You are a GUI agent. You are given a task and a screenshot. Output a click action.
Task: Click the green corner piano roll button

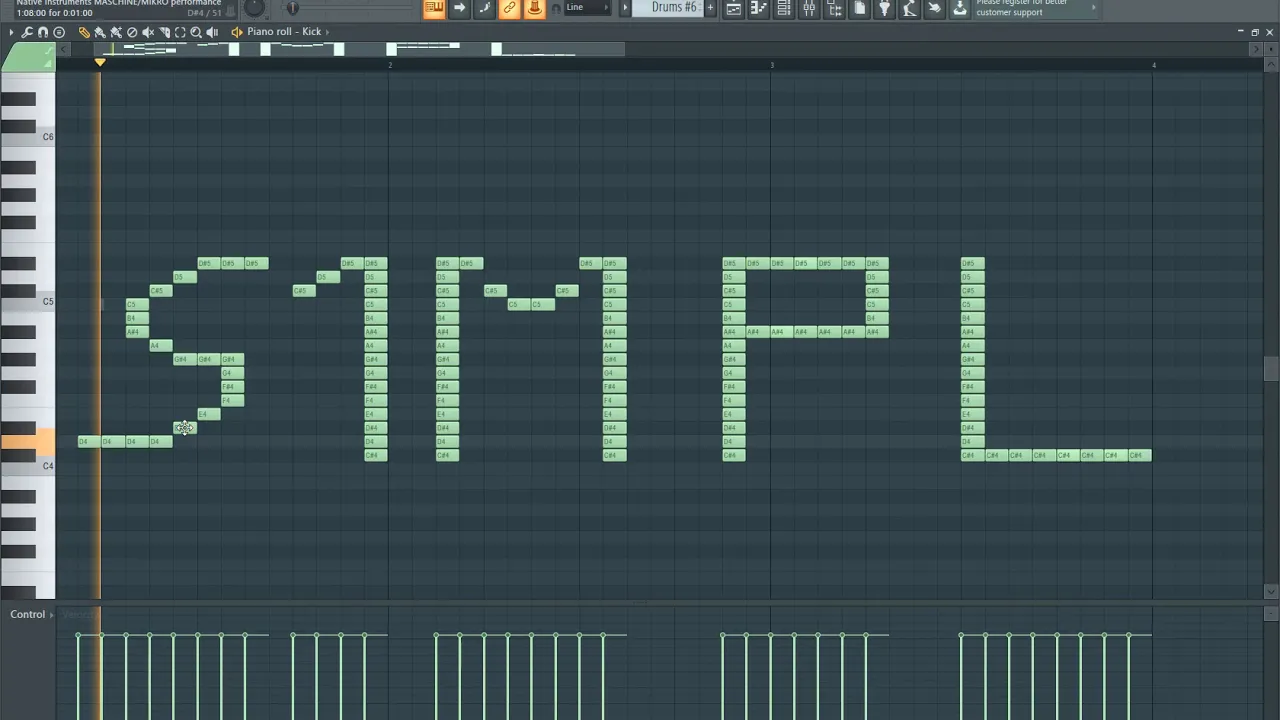[28, 59]
